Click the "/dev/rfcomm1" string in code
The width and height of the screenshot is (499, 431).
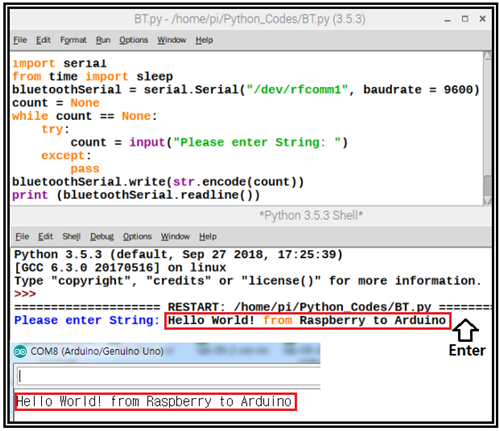coord(297,90)
